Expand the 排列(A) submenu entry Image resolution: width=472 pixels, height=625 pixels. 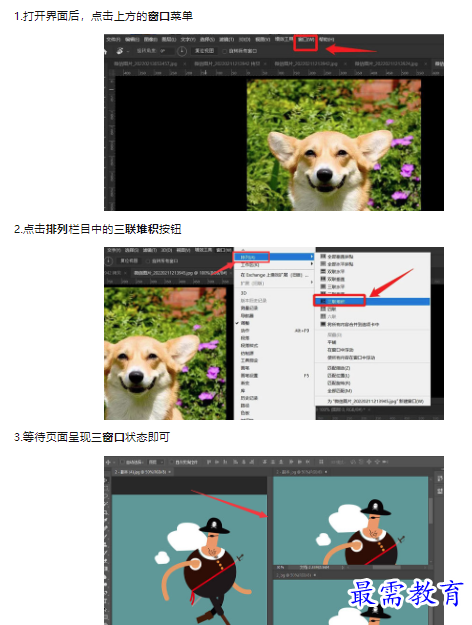tap(274, 257)
